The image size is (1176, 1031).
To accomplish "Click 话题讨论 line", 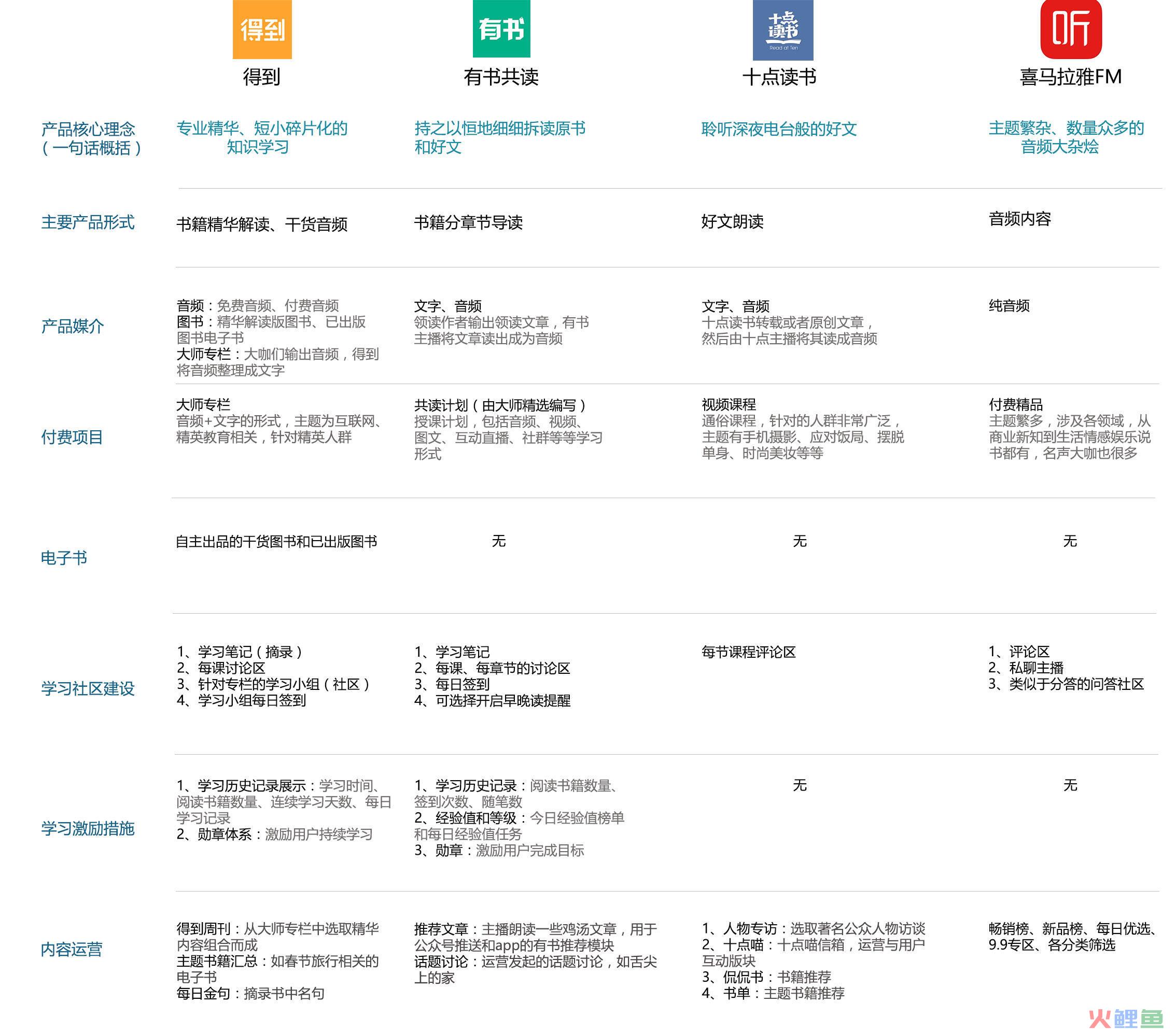I will [x=535, y=961].
